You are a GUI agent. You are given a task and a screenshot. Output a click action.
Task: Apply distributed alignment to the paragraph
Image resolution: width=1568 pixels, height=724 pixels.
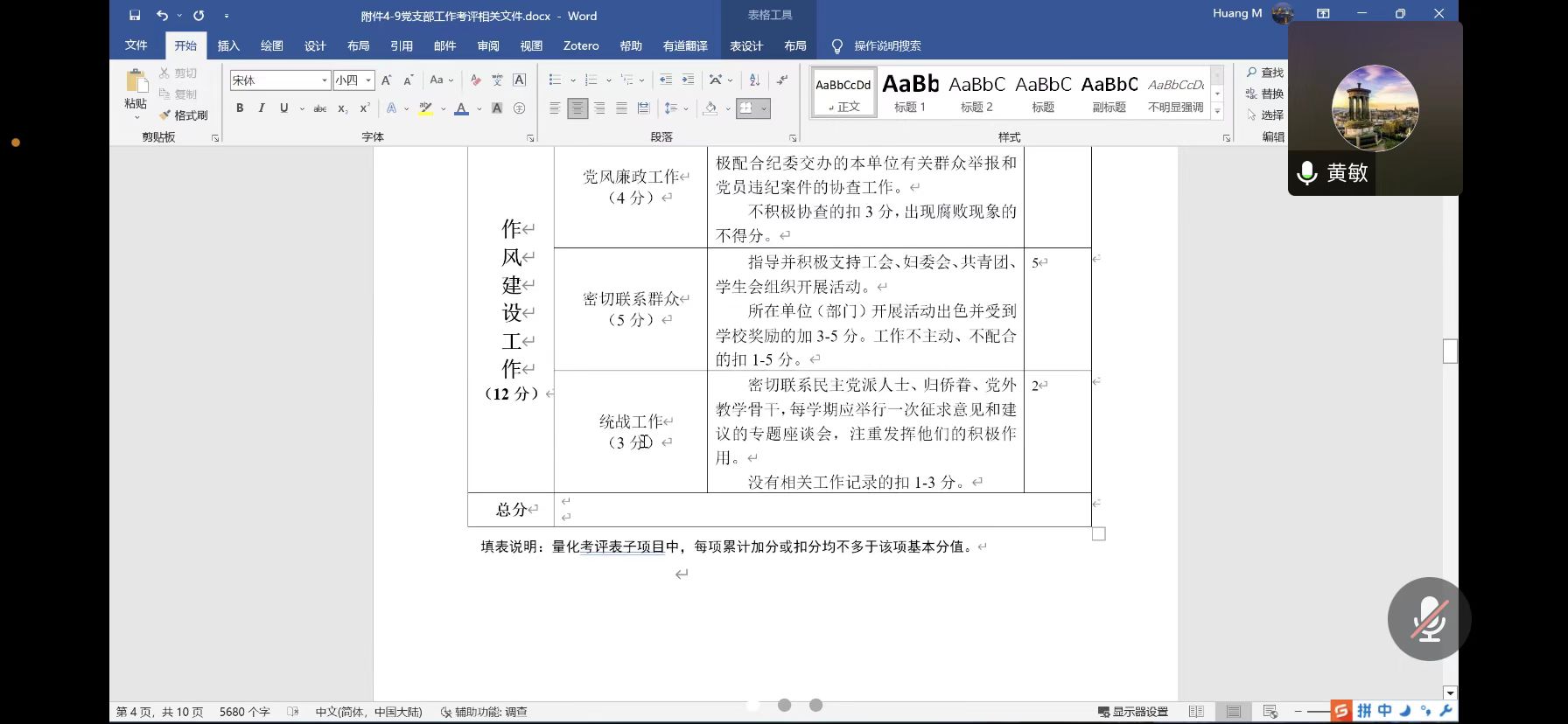click(x=644, y=108)
